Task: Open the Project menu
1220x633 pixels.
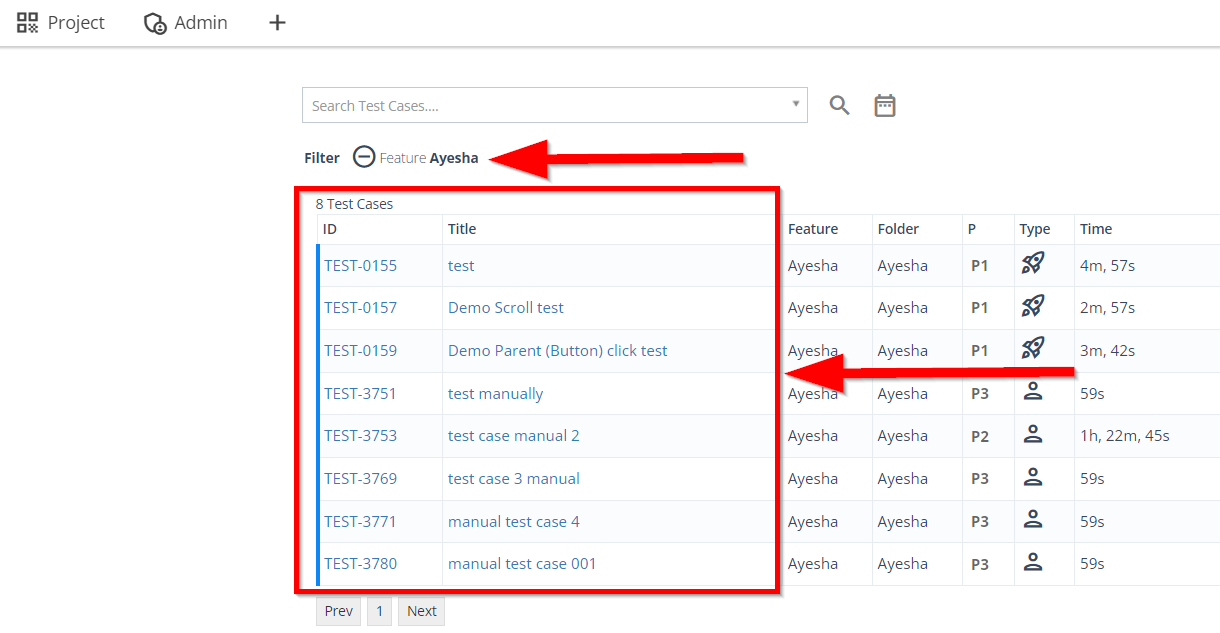Action: [x=61, y=22]
